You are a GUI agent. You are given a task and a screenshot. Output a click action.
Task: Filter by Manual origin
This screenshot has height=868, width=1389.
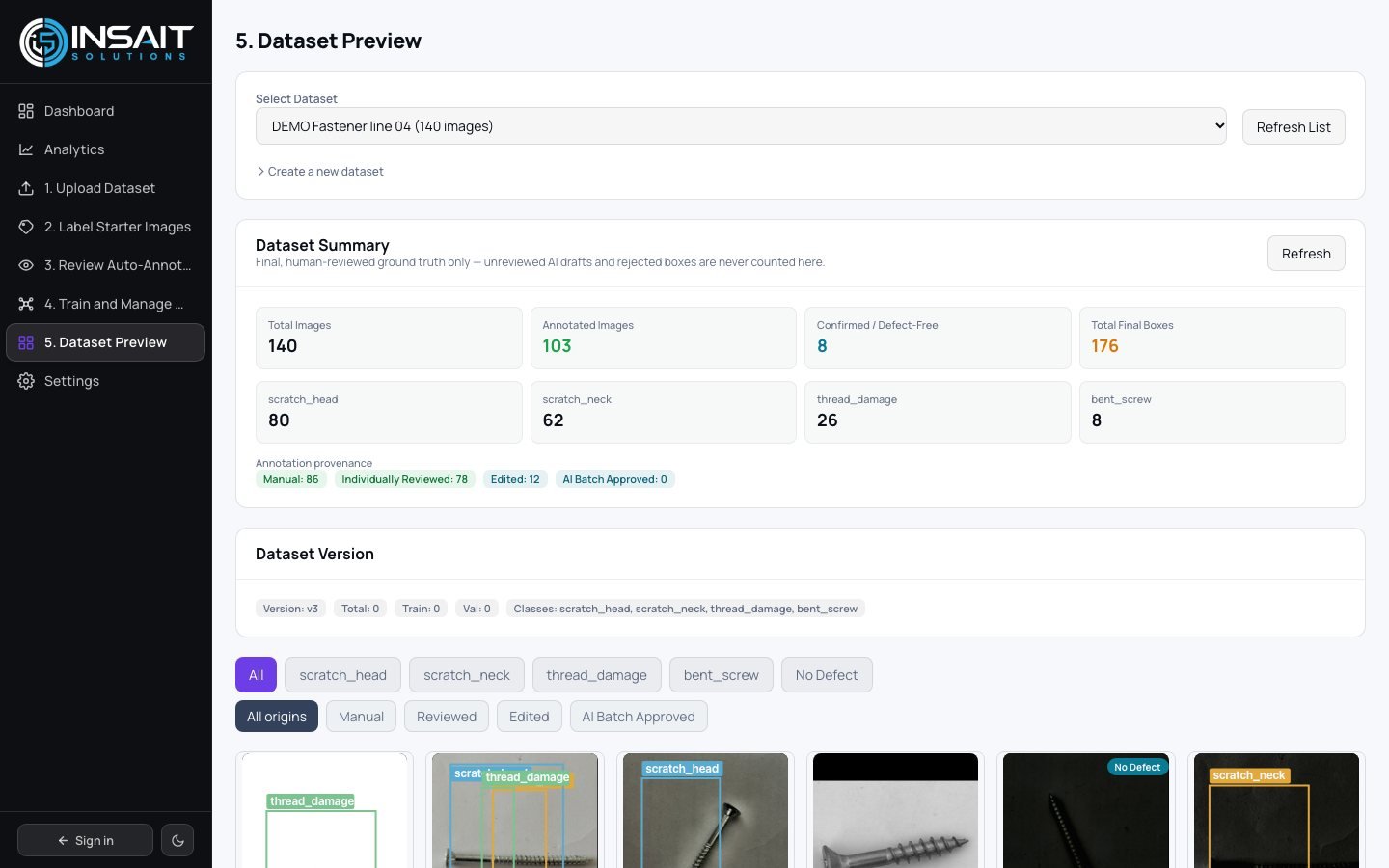361,717
